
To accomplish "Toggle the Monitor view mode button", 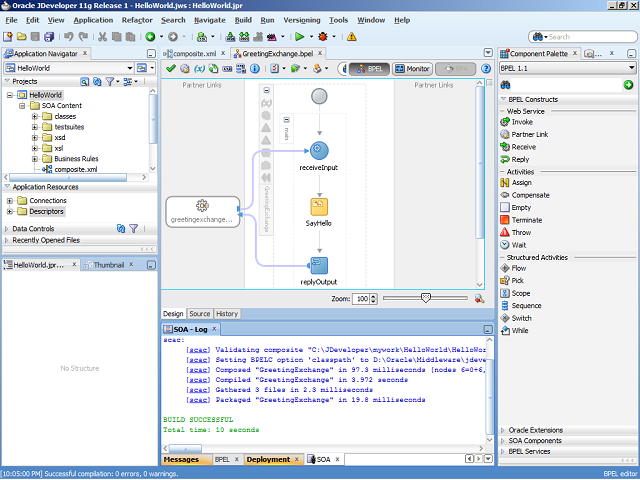I will (x=413, y=69).
